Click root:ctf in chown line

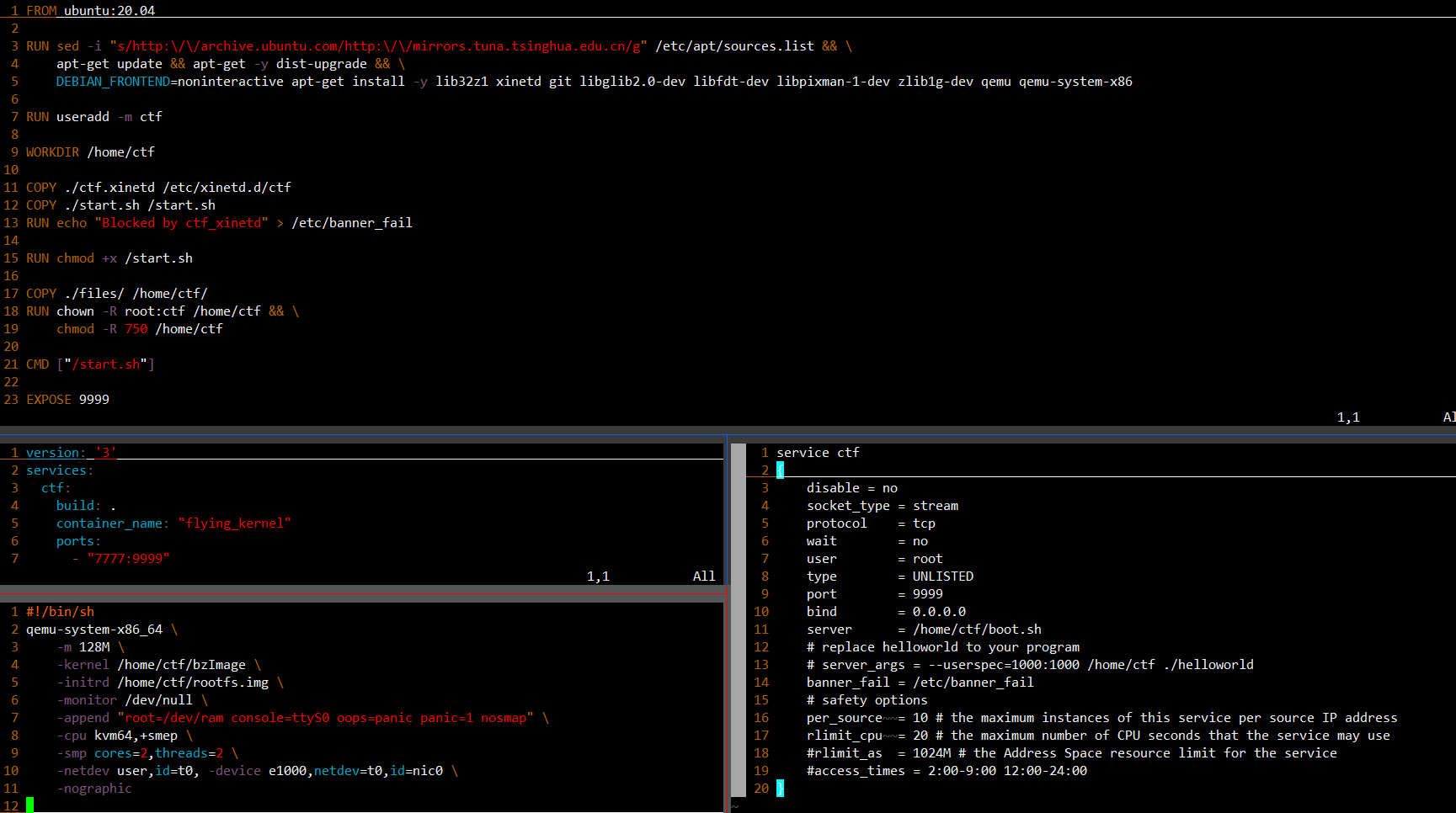[x=155, y=311]
